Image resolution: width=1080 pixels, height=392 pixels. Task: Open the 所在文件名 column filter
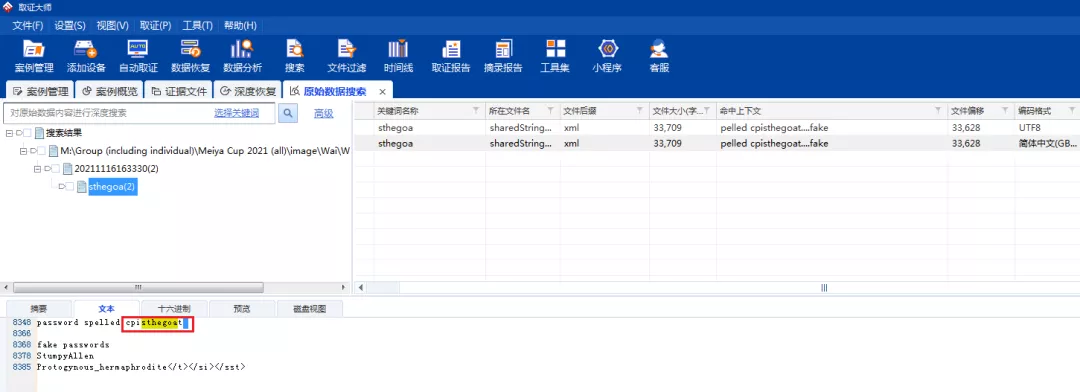coord(551,111)
